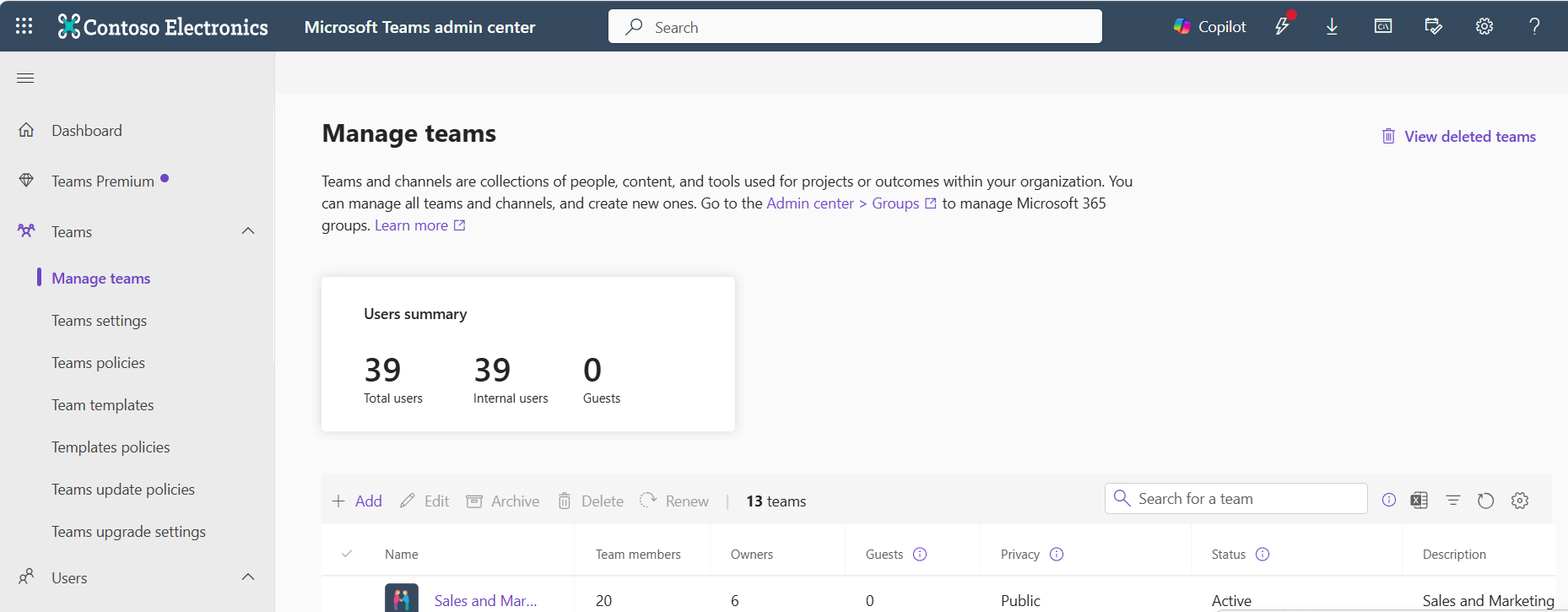Sort by Team members column header
Viewport: 1568px width, 612px height.
[x=638, y=554]
